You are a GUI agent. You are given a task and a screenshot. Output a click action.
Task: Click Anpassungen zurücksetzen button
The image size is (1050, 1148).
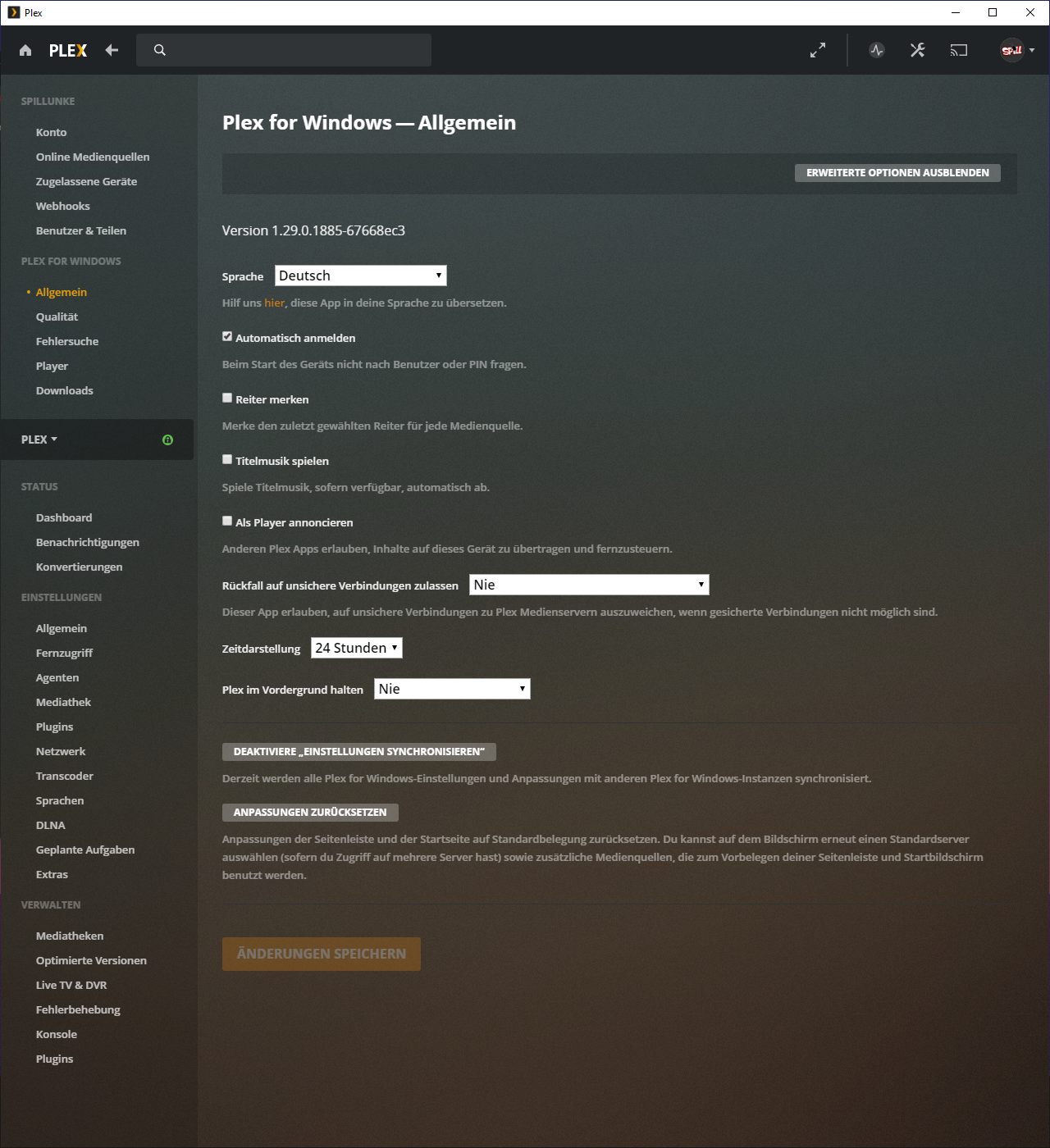click(310, 813)
